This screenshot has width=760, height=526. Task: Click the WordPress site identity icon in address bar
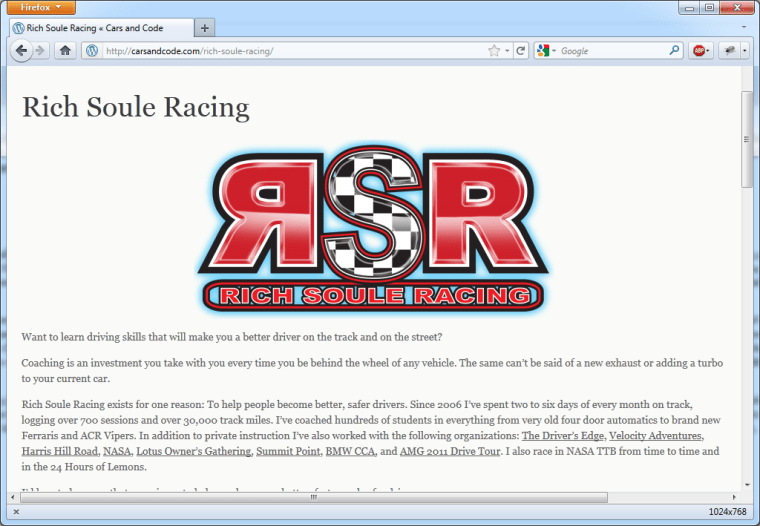click(x=92, y=50)
